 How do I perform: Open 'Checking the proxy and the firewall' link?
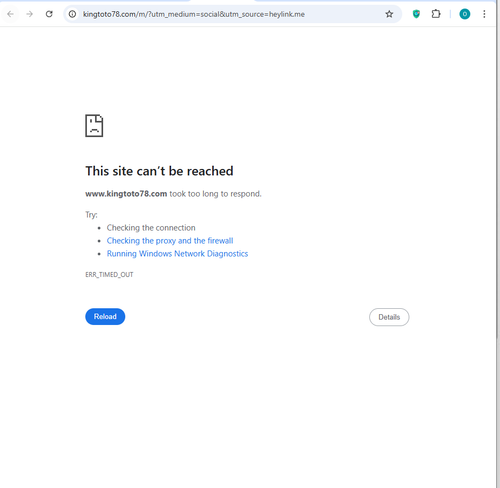pos(170,241)
